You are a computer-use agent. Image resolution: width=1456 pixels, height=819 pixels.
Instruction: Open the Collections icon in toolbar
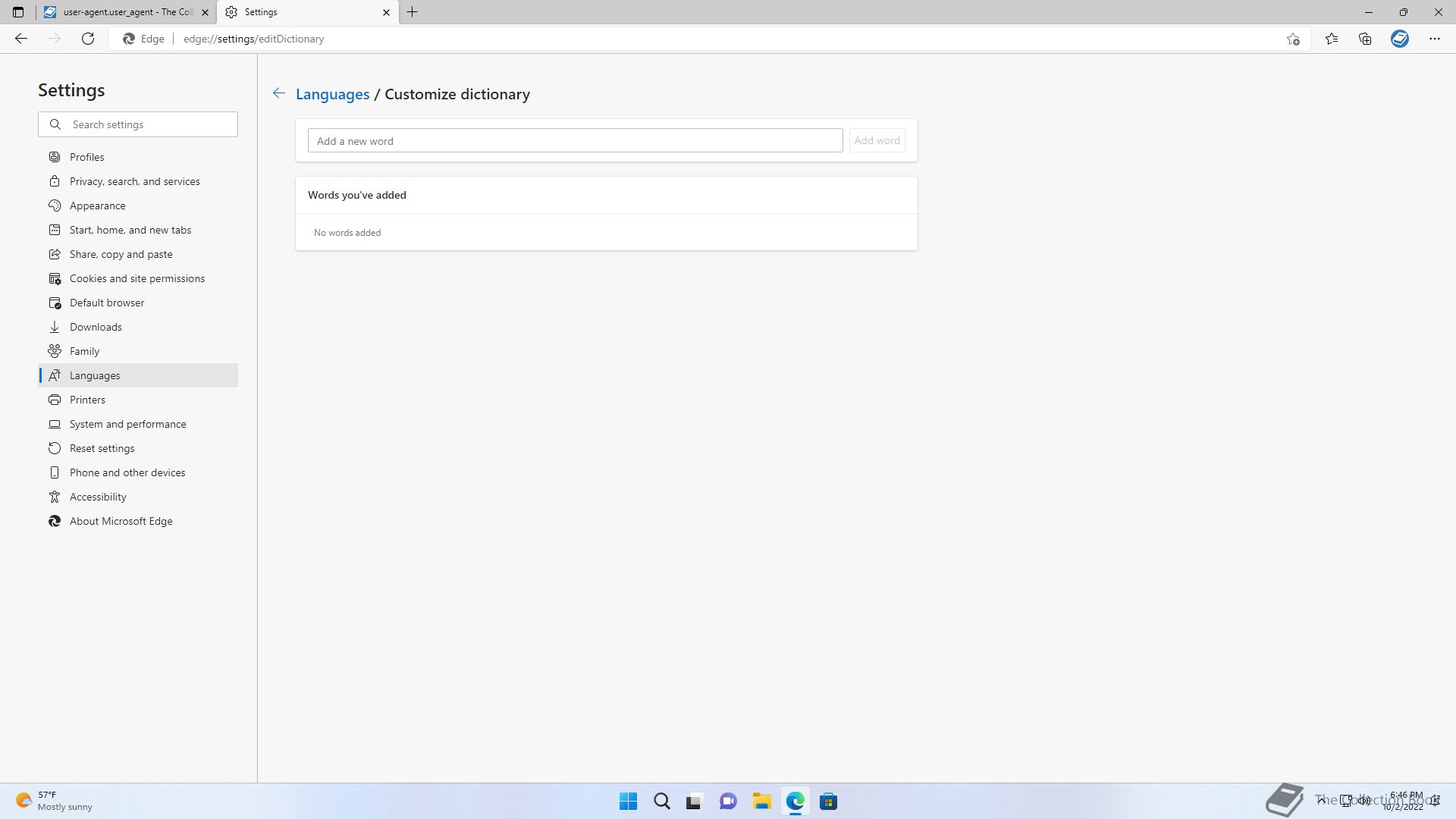(1365, 39)
